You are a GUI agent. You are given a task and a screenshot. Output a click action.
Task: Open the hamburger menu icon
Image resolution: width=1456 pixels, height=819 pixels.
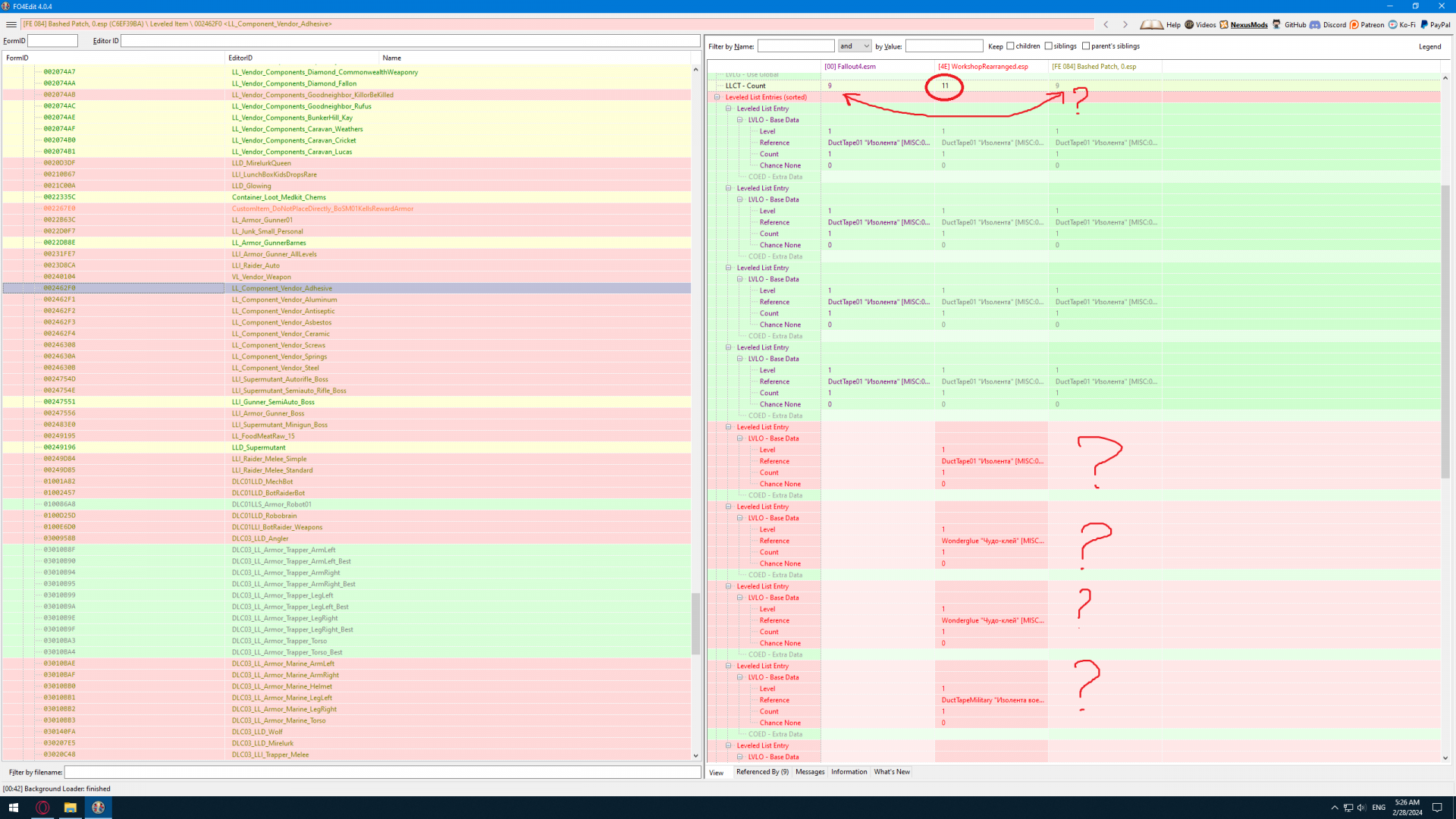(11, 24)
